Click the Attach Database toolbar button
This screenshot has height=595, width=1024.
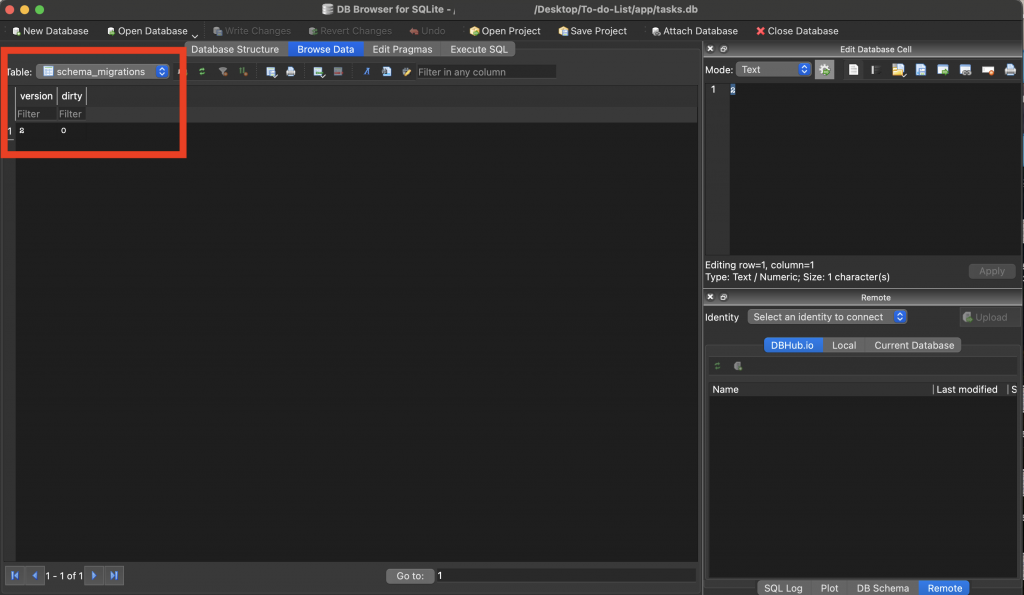coord(694,31)
